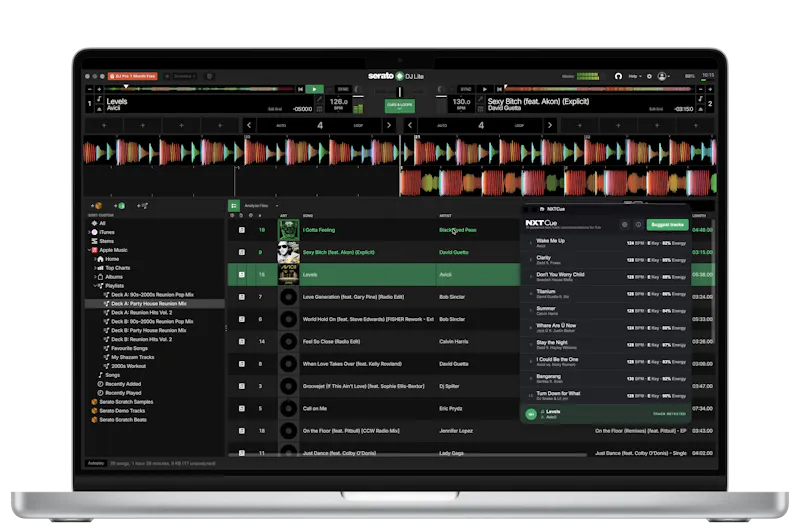Set first cue point on deck 1

click(104, 125)
